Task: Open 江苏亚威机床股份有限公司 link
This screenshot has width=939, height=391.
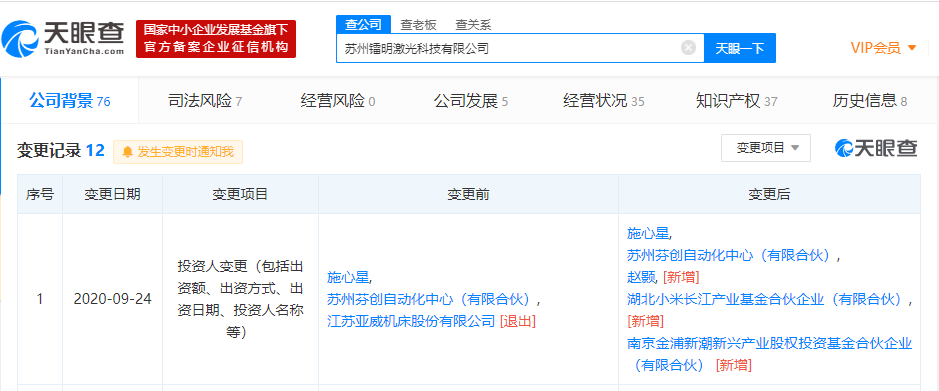Action: tap(411, 321)
